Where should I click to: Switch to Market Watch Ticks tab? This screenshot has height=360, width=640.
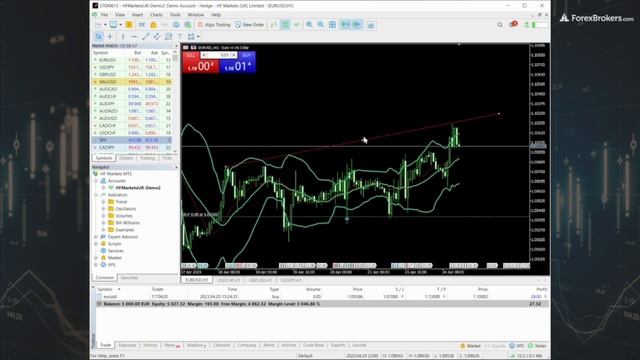[x=167, y=158]
